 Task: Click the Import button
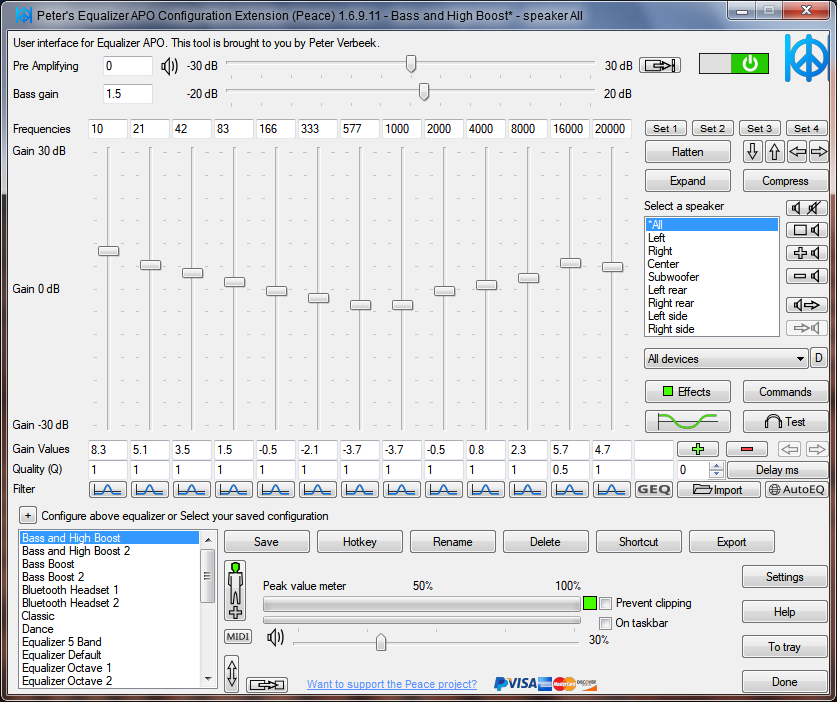click(x=718, y=490)
